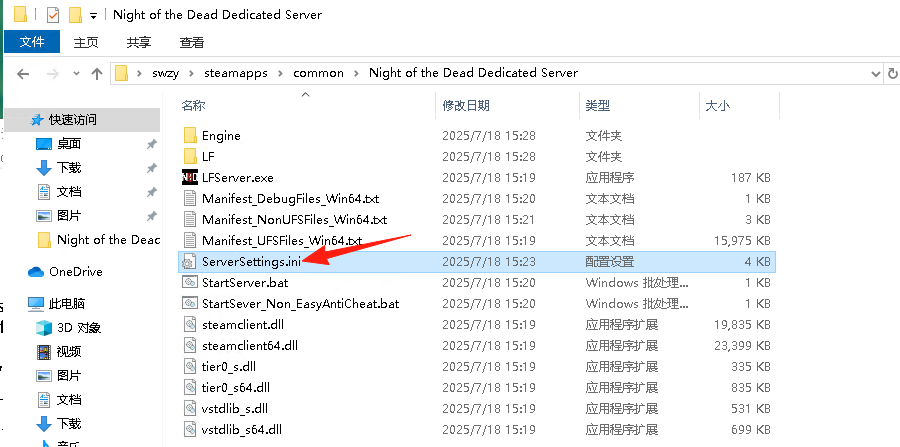Switch to the 共享 ribbon tab
Viewport: 900px width, 447px height.
139,42
